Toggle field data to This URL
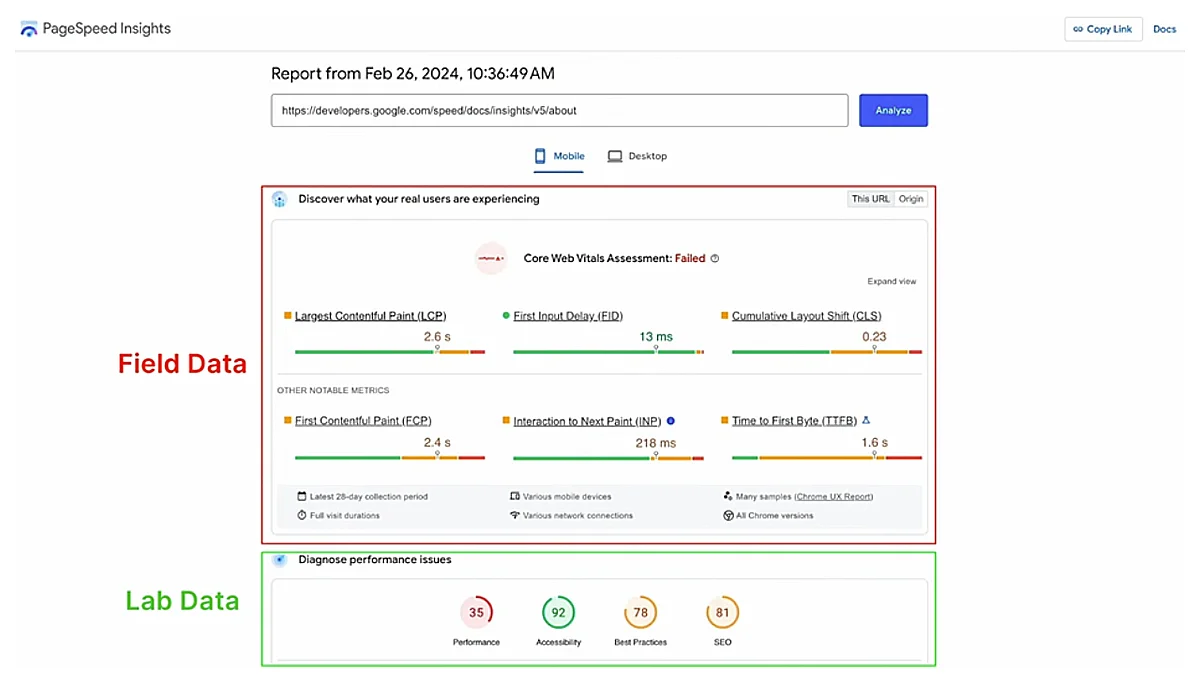This screenshot has width=1200, height=698. 869,199
